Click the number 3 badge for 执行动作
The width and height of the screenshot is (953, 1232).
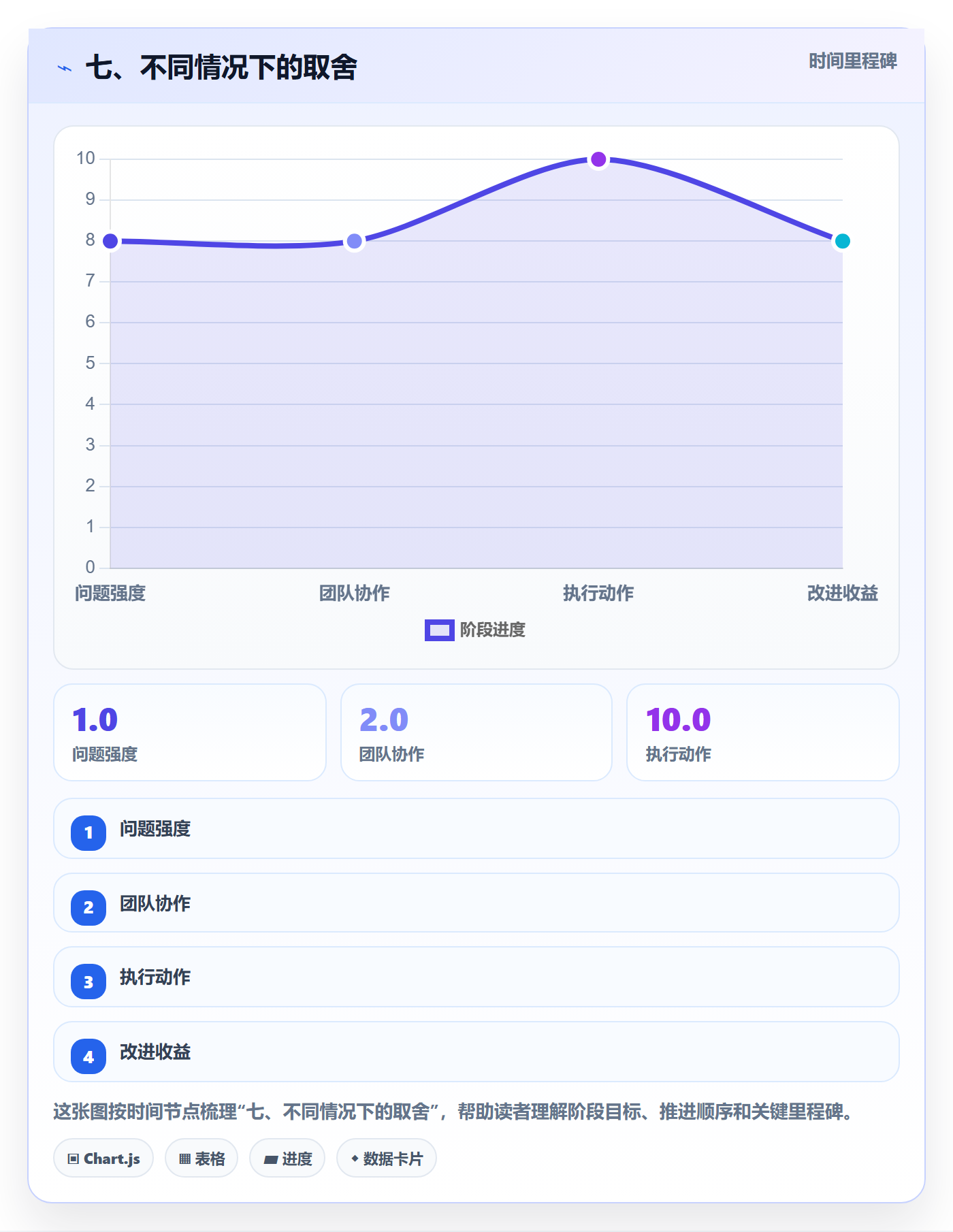(x=88, y=982)
